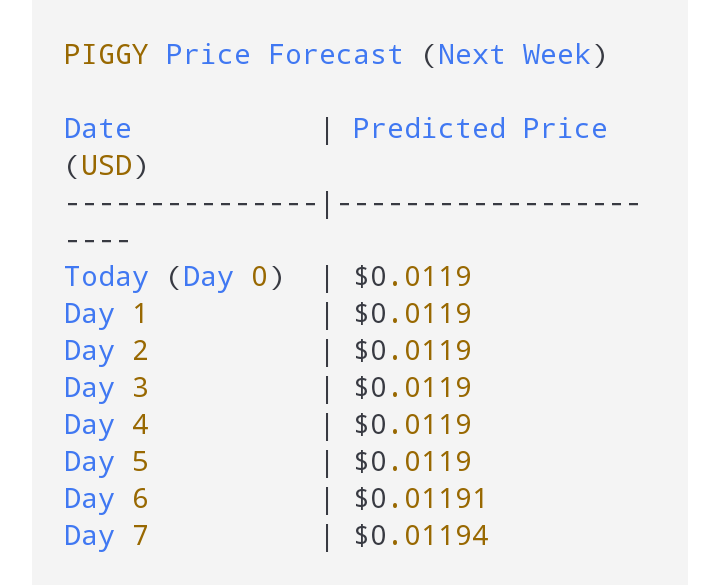
Task: Select the Today (Day 0) row label
Action: click(174, 277)
